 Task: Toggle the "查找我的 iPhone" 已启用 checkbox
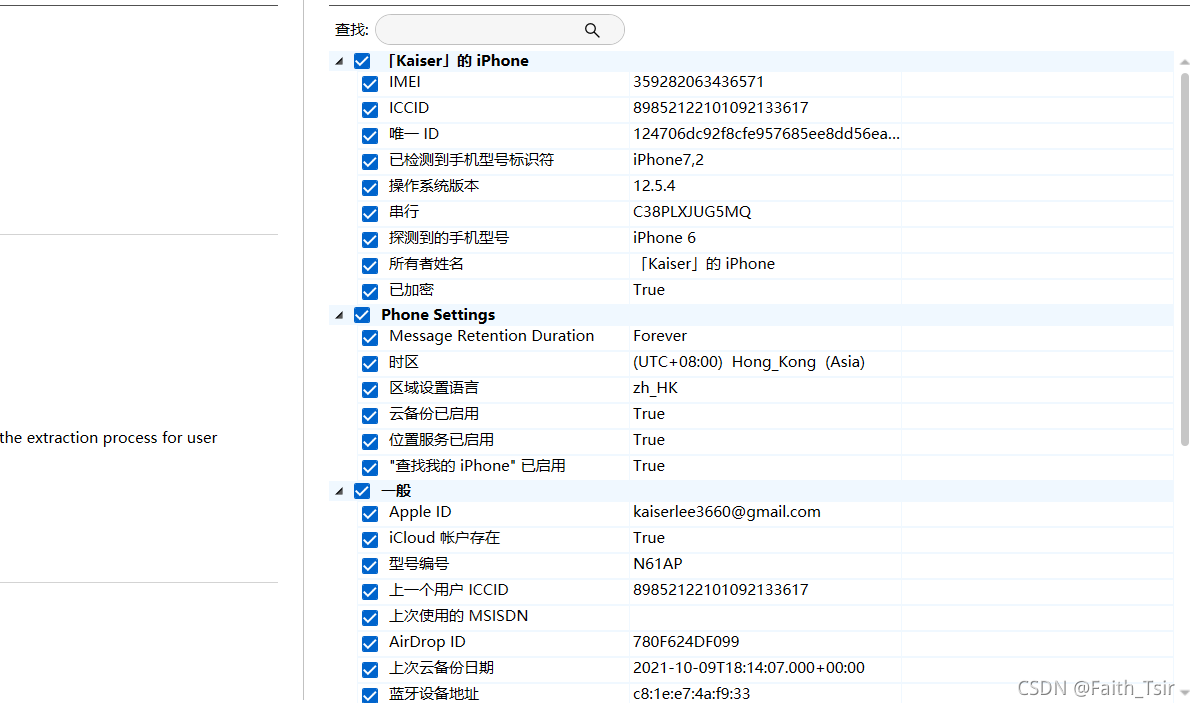coord(370,467)
